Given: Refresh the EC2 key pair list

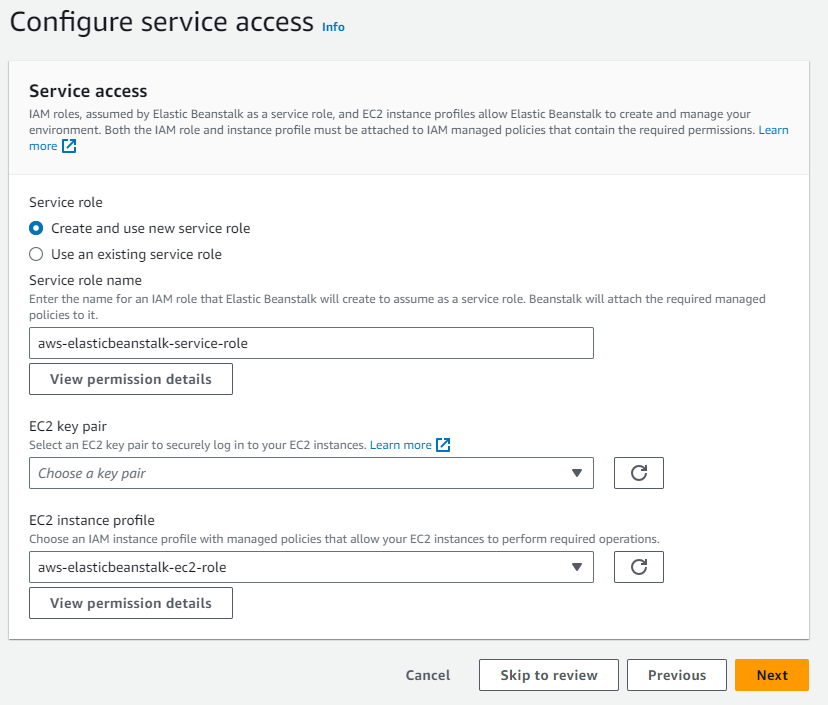Looking at the screenshot, I should (x=638, y=473).
